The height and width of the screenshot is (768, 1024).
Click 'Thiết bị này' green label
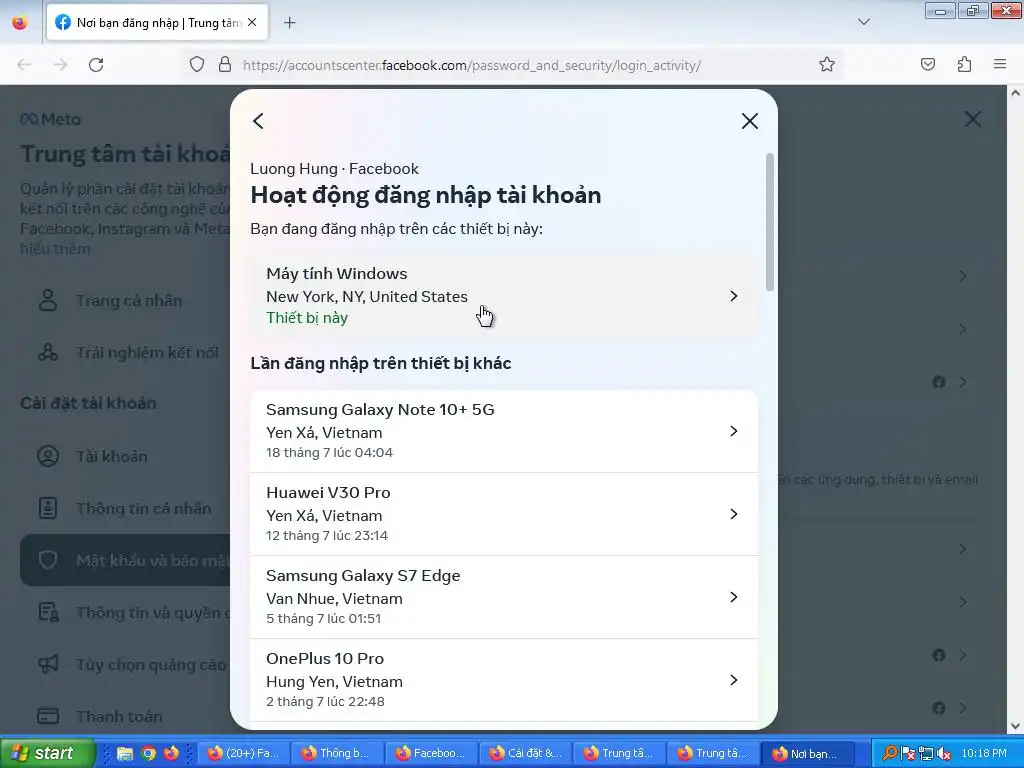tap(307, 318)
